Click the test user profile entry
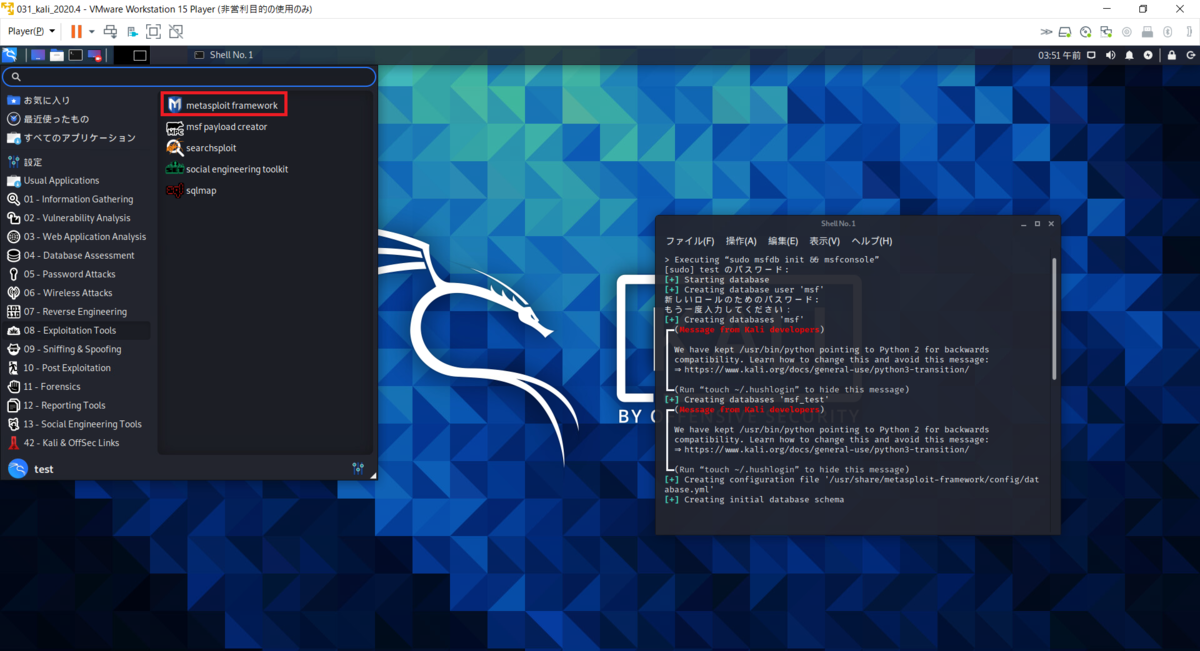Viewport: 1200px width, 651px height. [32, 469]
